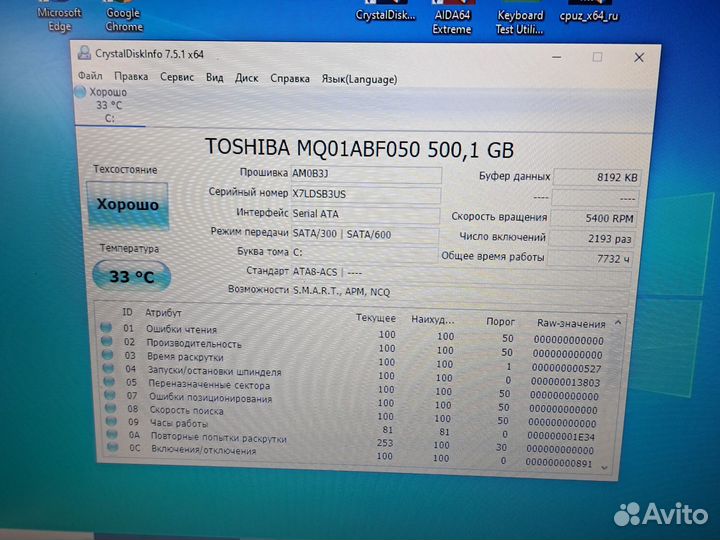Click raw value 000000013803
Viewport: 720px width, 540px height.
565,382
